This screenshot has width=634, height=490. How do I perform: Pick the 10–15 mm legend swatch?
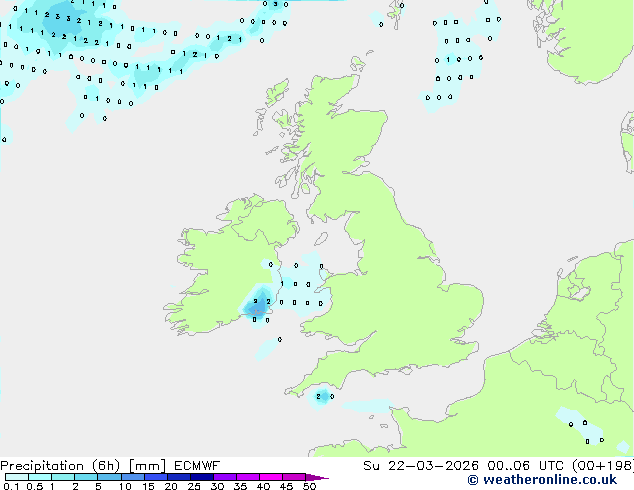pyautogui.click(x=132, y=477)
